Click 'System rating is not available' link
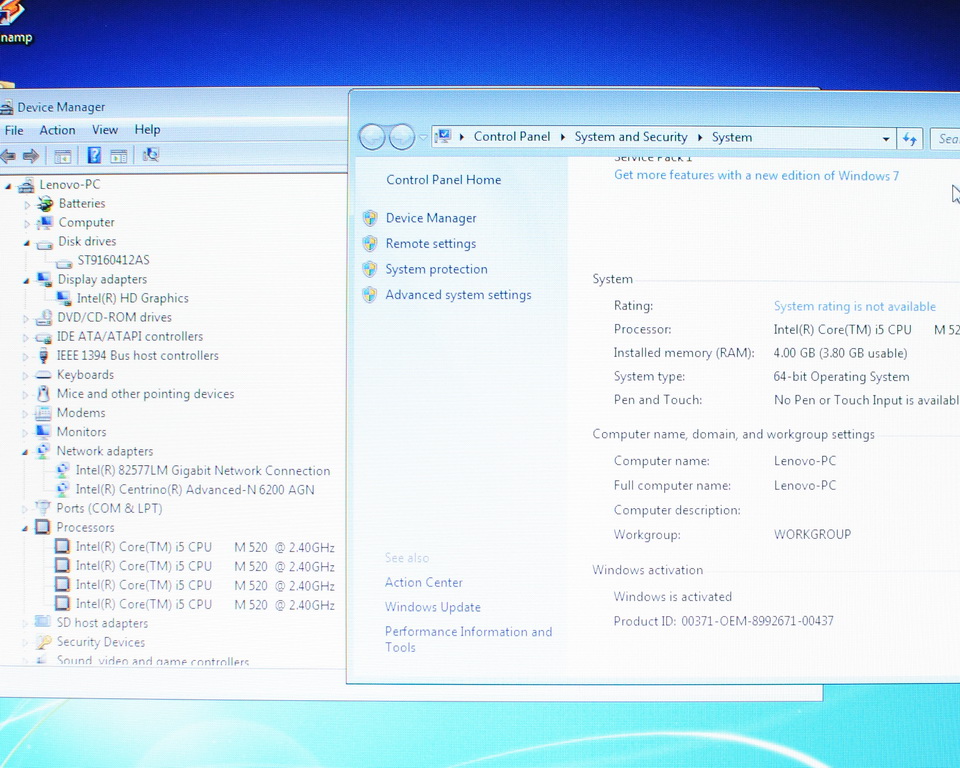 click(x=855, y=306)
